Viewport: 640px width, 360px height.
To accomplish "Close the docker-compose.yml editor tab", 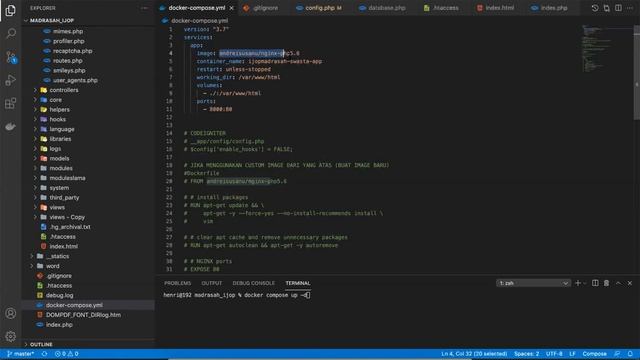I will [x=231, y=8].
